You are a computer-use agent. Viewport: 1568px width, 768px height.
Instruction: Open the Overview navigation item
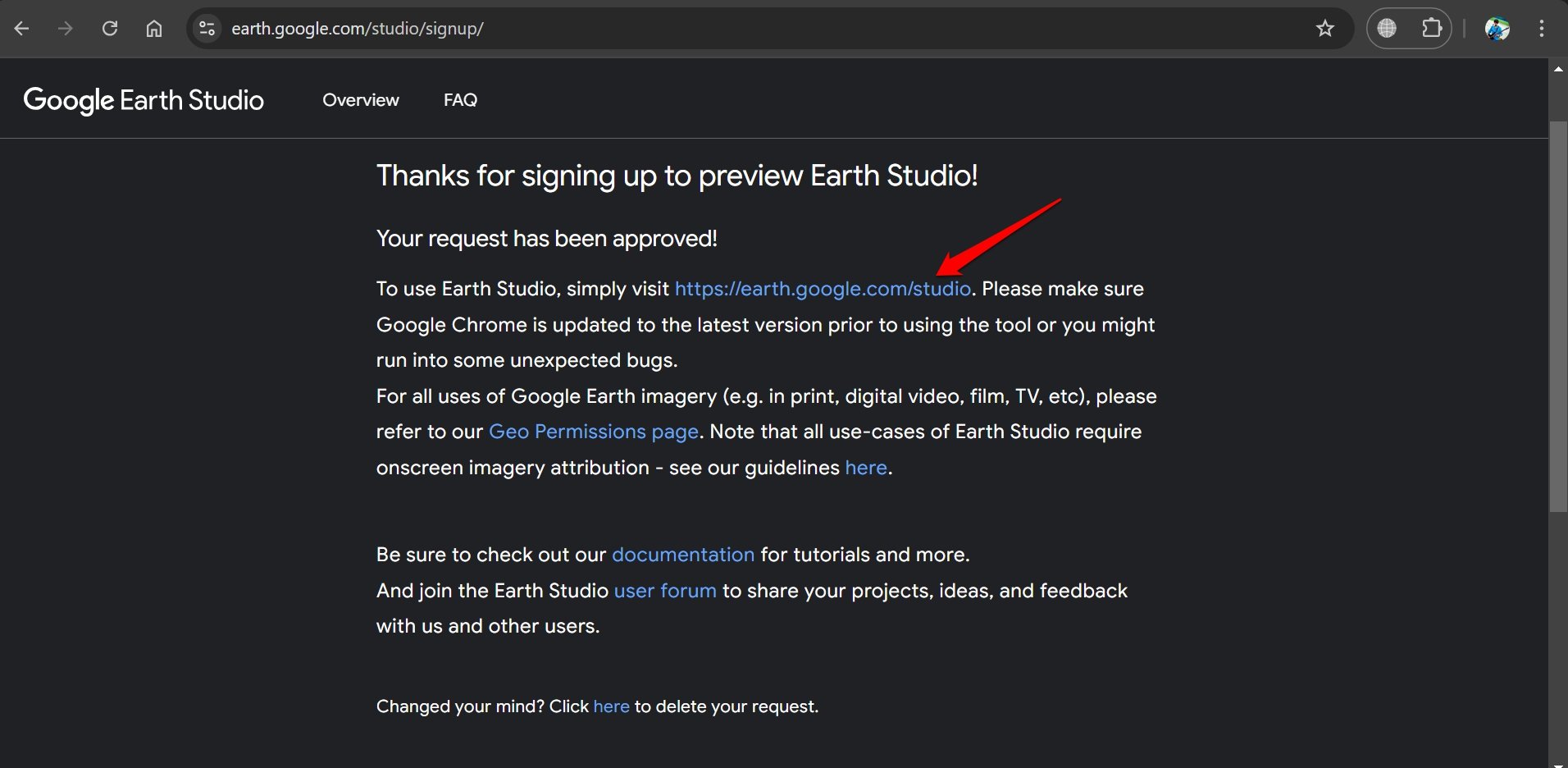click(x=361, y=100)
